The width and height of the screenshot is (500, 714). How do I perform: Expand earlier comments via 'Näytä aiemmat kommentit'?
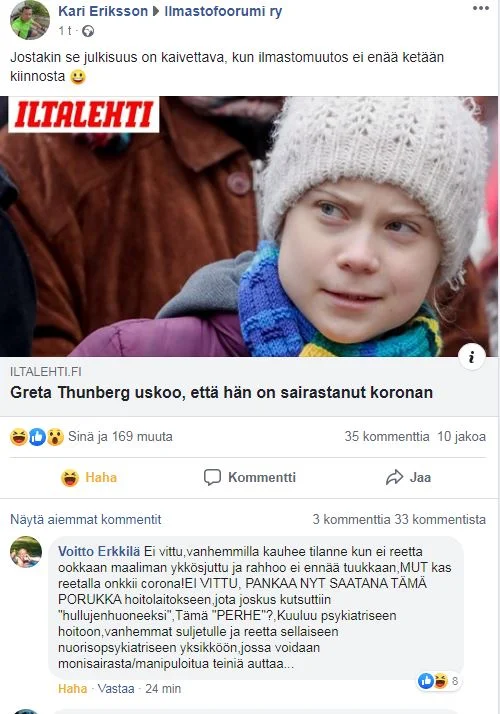(86, 519)
